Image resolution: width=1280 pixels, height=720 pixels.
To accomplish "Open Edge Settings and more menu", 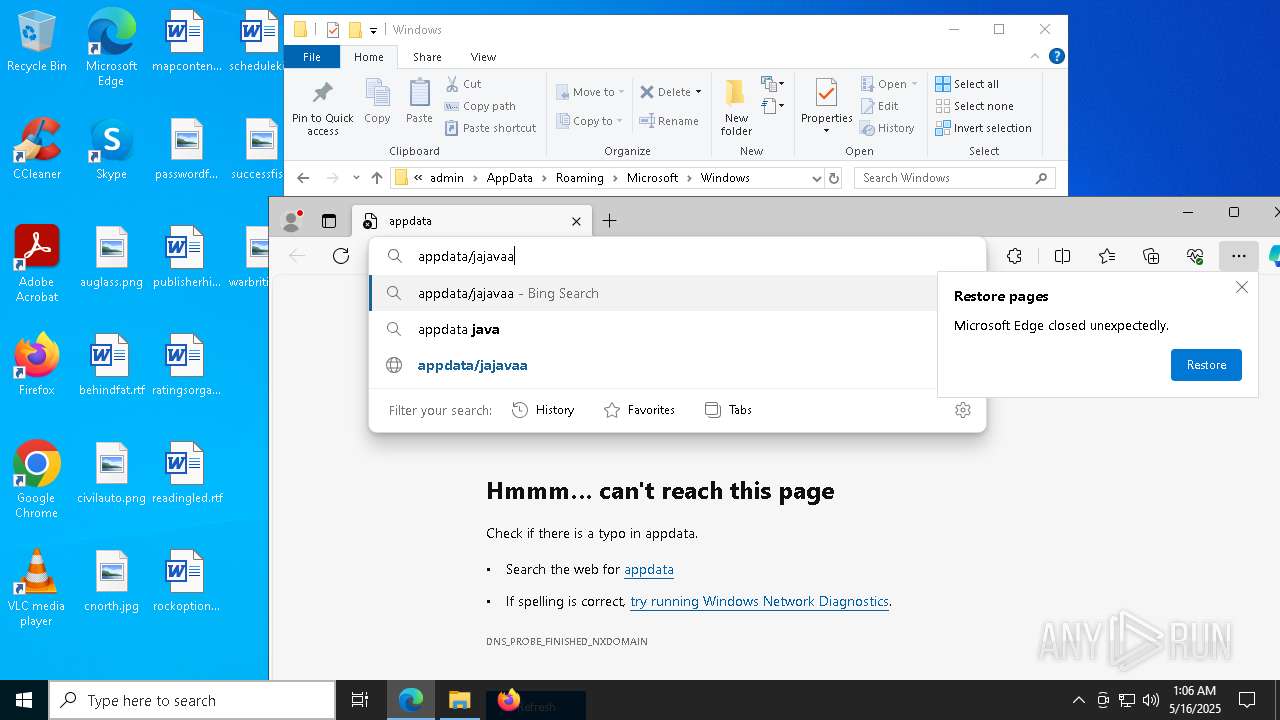I will click(x=1239, y=256).
